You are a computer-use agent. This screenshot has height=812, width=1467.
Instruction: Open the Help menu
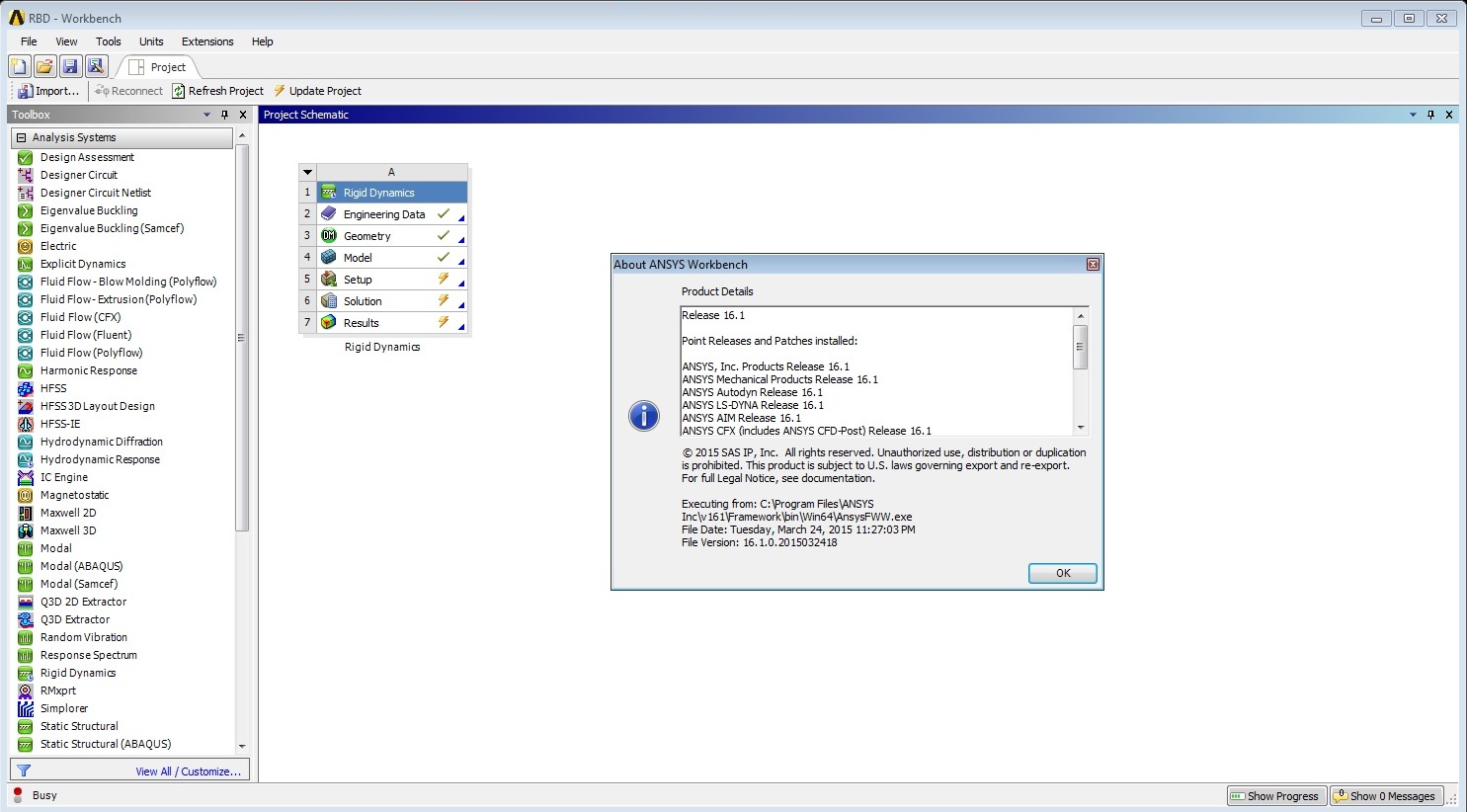pos(262,41)
